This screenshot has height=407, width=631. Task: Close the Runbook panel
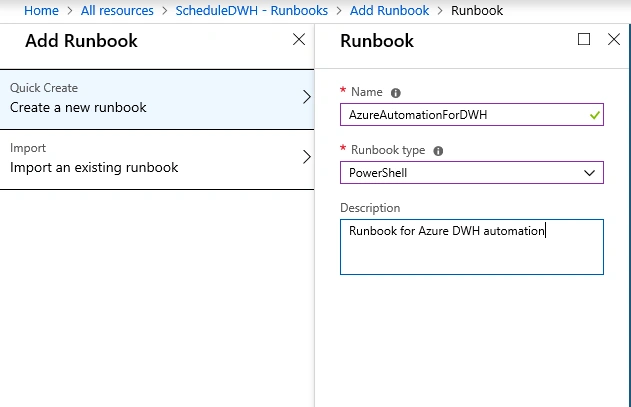(614, 39)
